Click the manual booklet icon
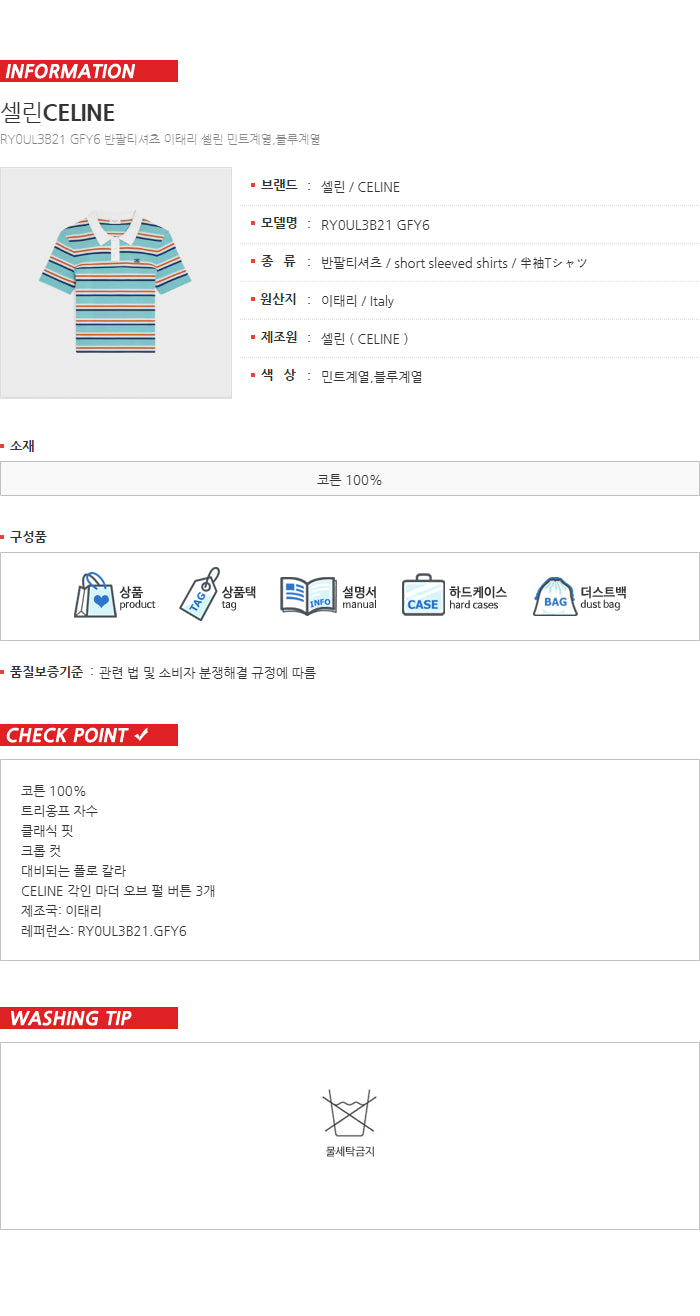This screenshot has width=700, height=1316. click(308, 595)
